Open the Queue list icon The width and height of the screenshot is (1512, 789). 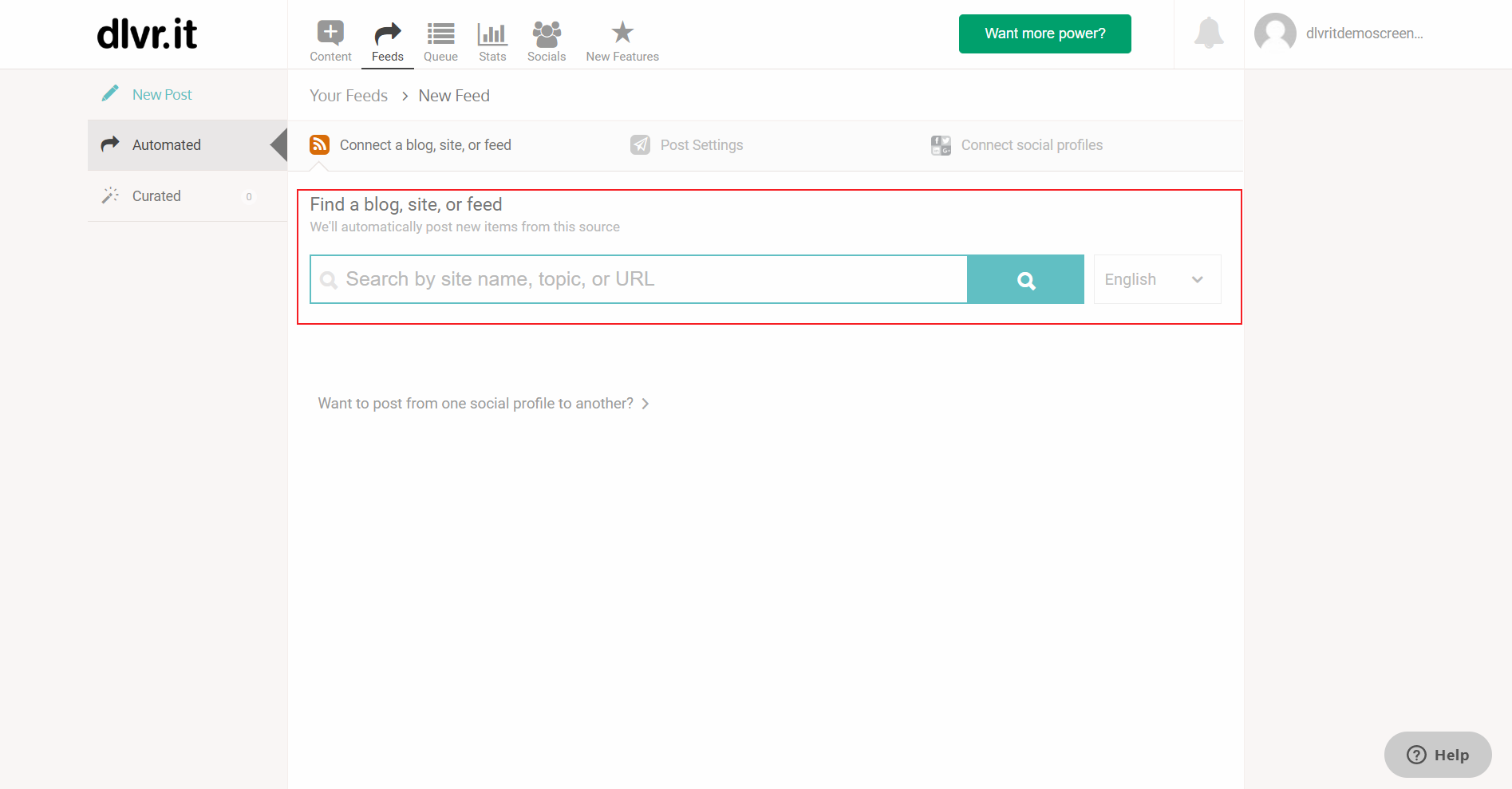[x=440, y=34]
